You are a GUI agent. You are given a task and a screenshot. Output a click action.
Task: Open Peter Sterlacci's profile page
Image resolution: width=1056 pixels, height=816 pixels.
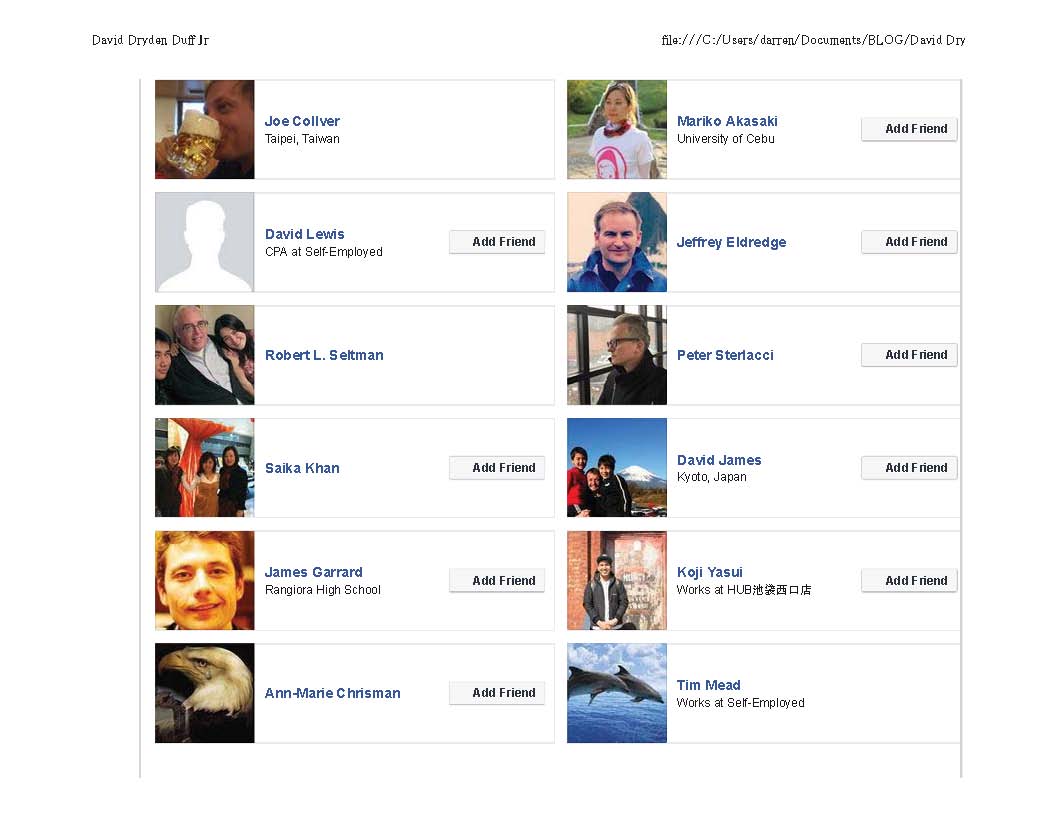725,355
